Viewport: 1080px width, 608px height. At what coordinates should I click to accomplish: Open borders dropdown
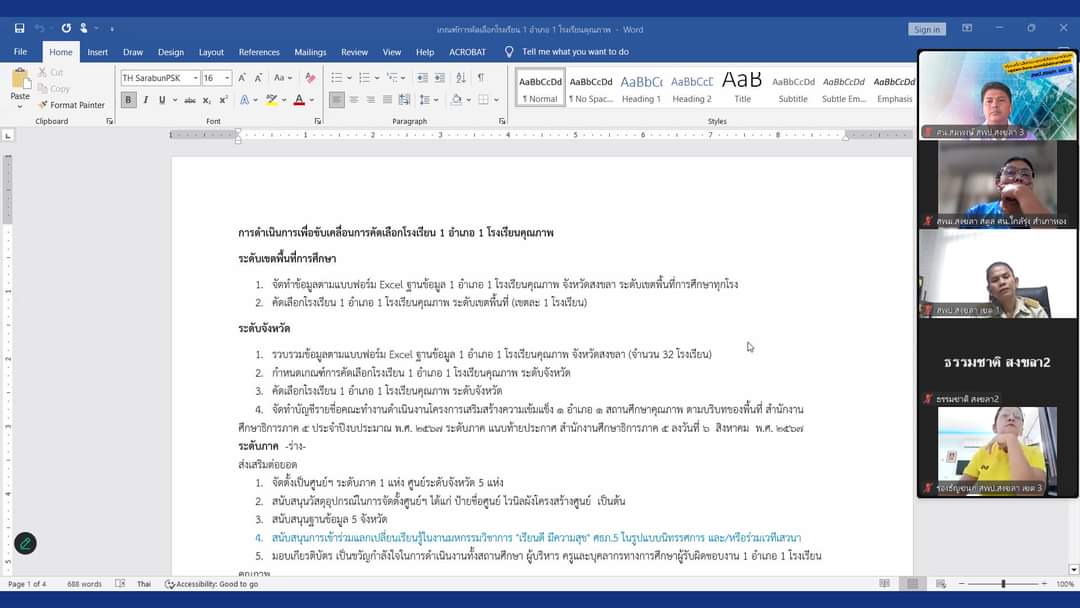click(x=496, y=100)
